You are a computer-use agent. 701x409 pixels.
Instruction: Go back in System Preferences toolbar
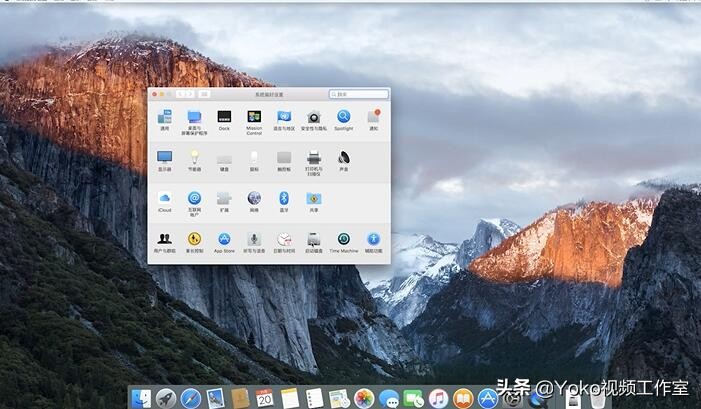click(181, 94)
